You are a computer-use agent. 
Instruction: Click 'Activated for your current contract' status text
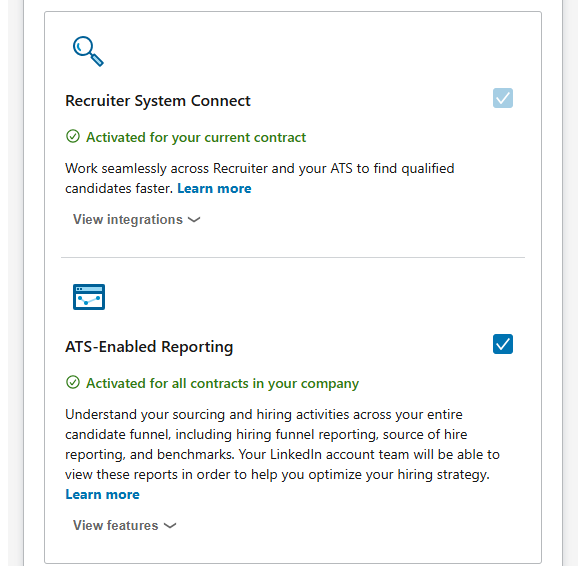click(x=196, y=137)
